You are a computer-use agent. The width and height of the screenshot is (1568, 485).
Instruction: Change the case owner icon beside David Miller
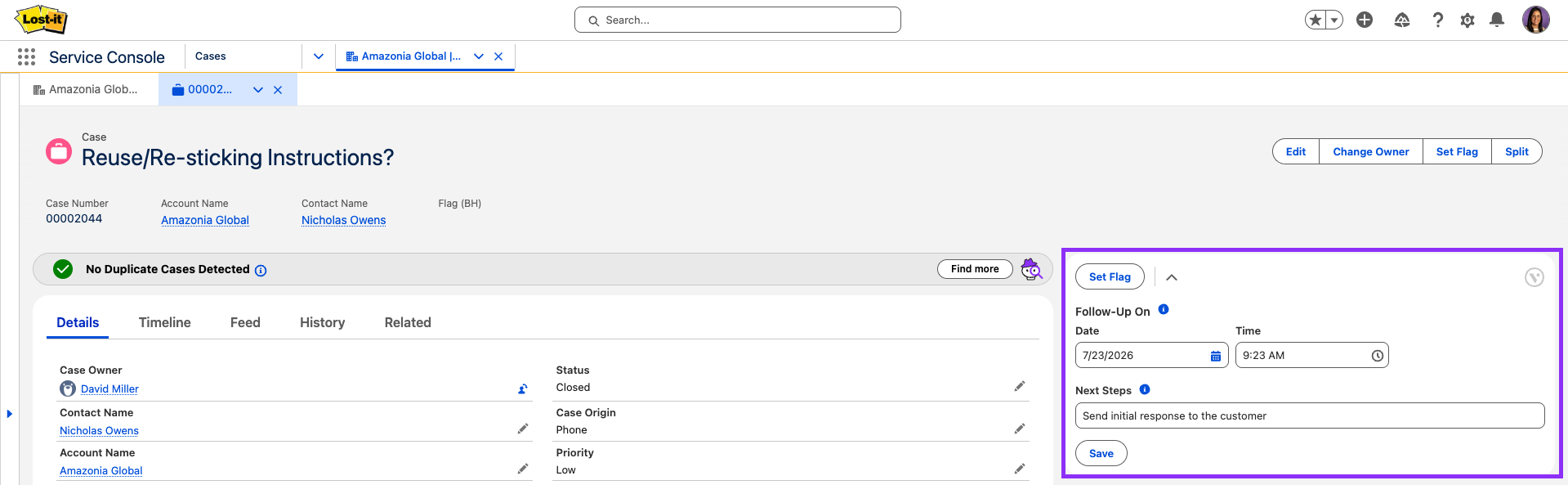click(523, 389)
